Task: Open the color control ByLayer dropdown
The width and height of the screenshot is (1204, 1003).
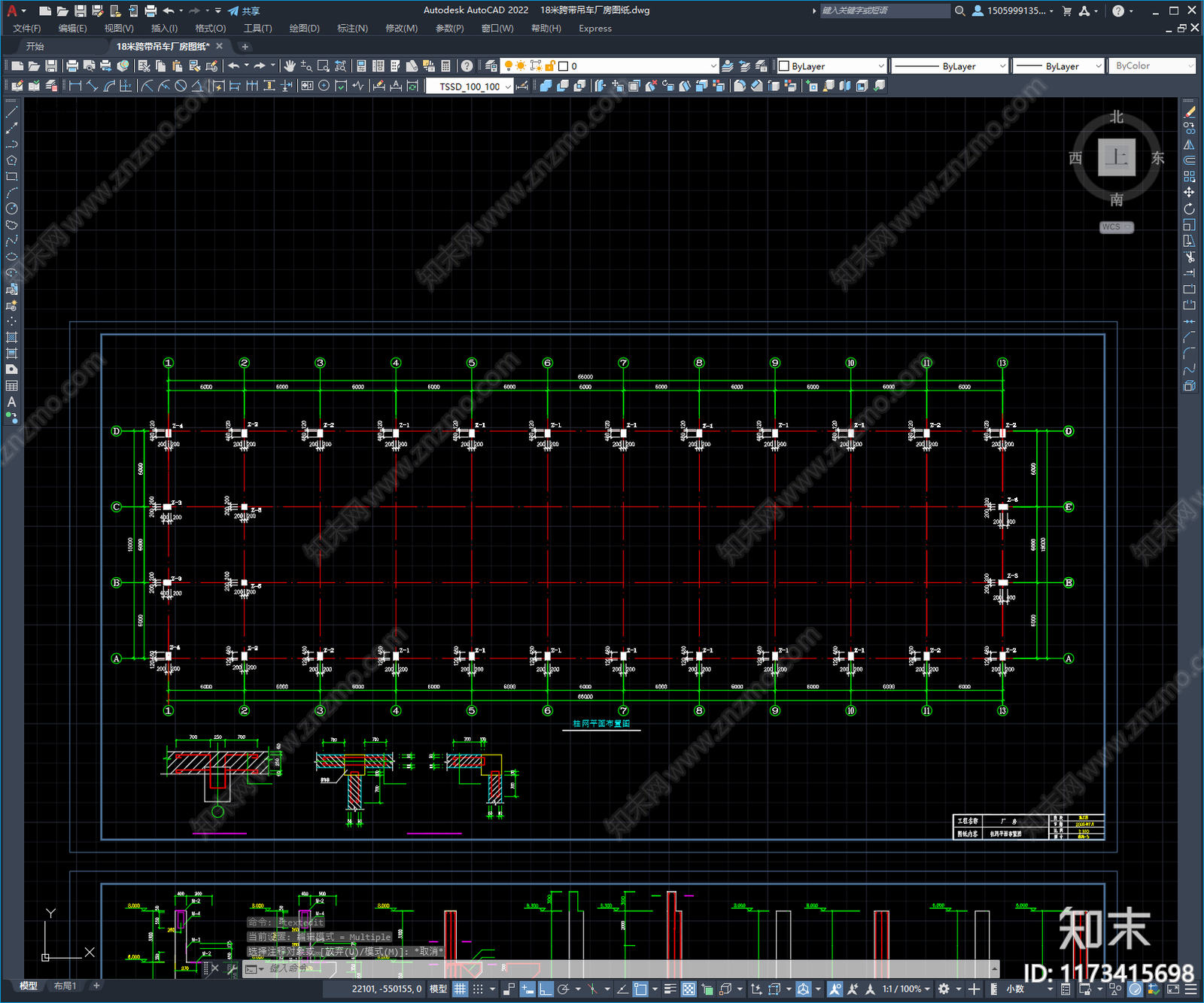Action: (x=832, y=66)
